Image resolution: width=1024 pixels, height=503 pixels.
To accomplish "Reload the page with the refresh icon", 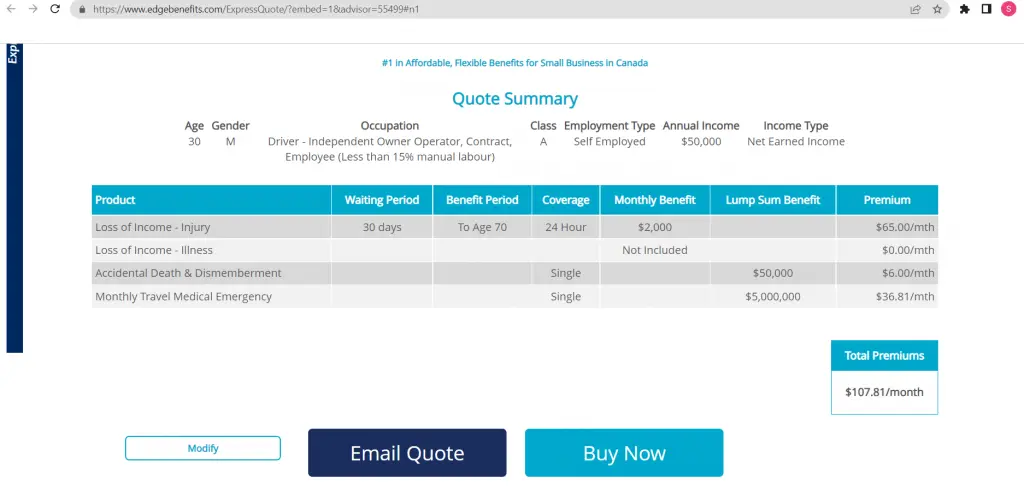I will tap(56, 9).
